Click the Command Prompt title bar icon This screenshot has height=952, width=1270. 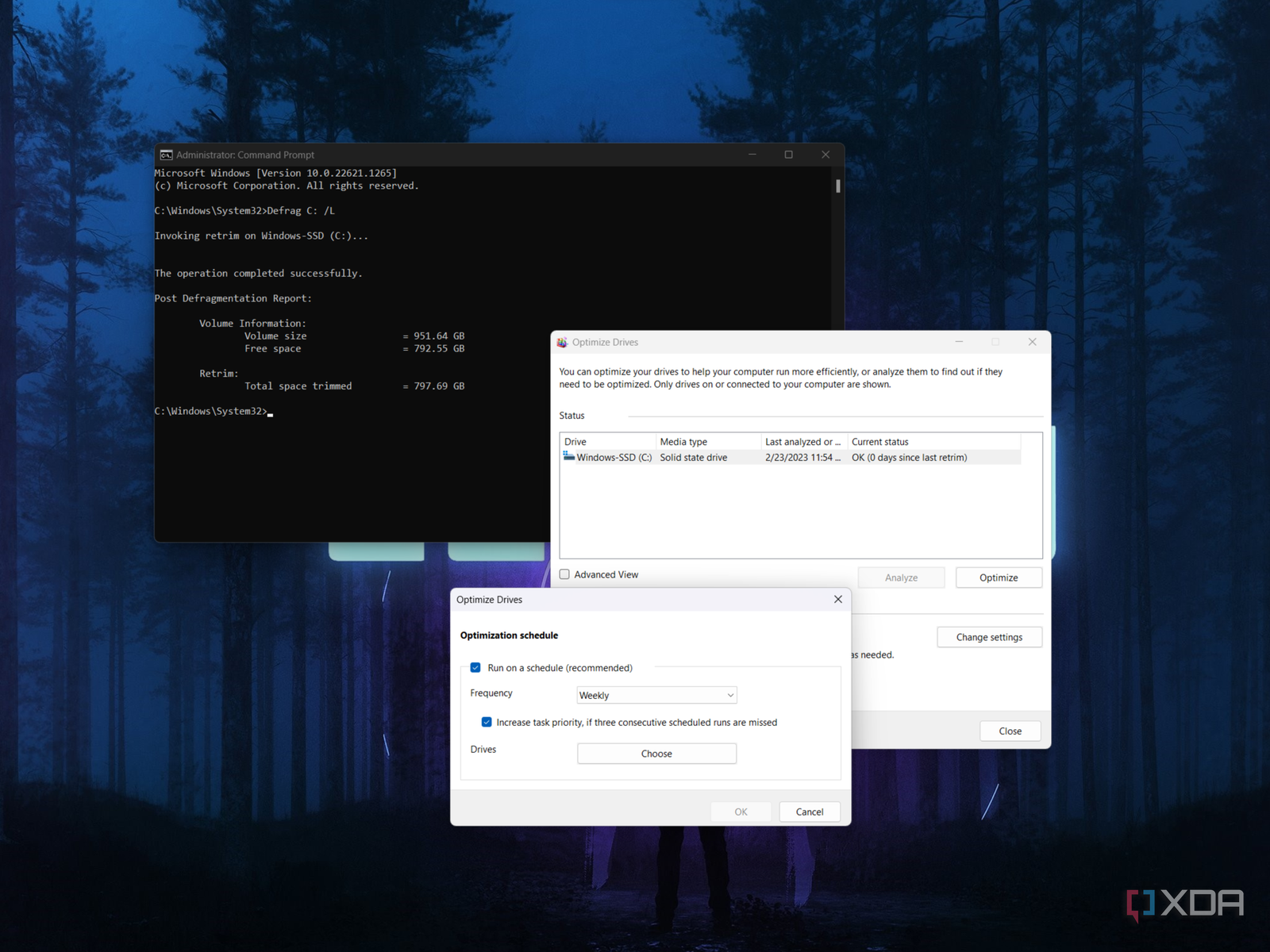tap(166, 155)
